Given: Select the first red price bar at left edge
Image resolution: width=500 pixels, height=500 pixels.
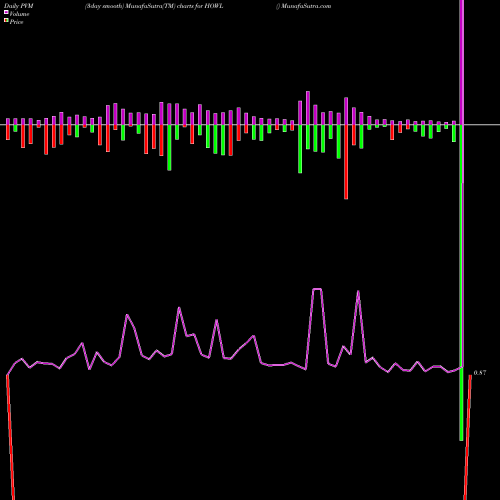Looking at the screenshot, I should pyautogui.click(x=8, y=132).
